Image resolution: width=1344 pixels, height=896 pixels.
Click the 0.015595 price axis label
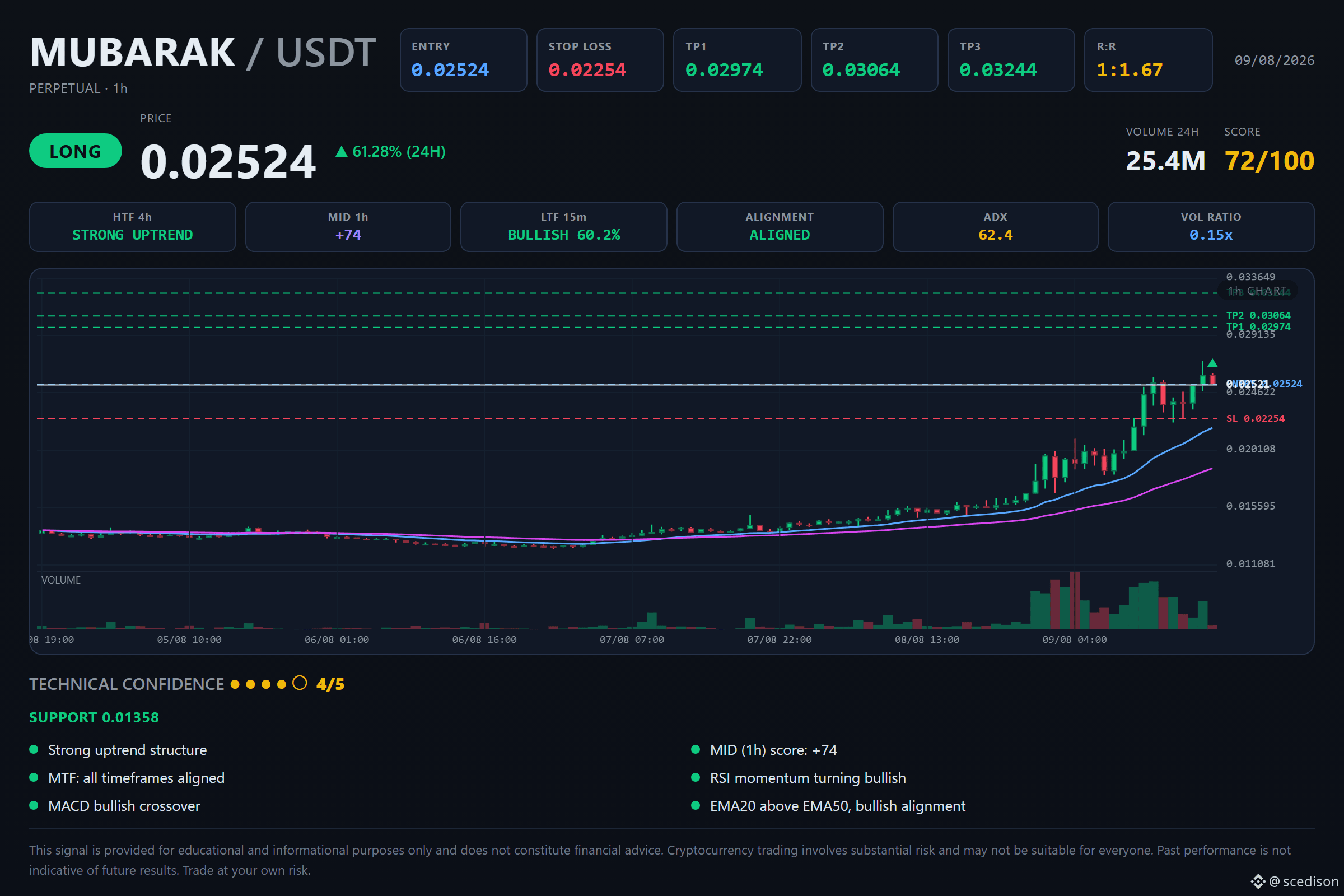click(x=1250, y=506)
